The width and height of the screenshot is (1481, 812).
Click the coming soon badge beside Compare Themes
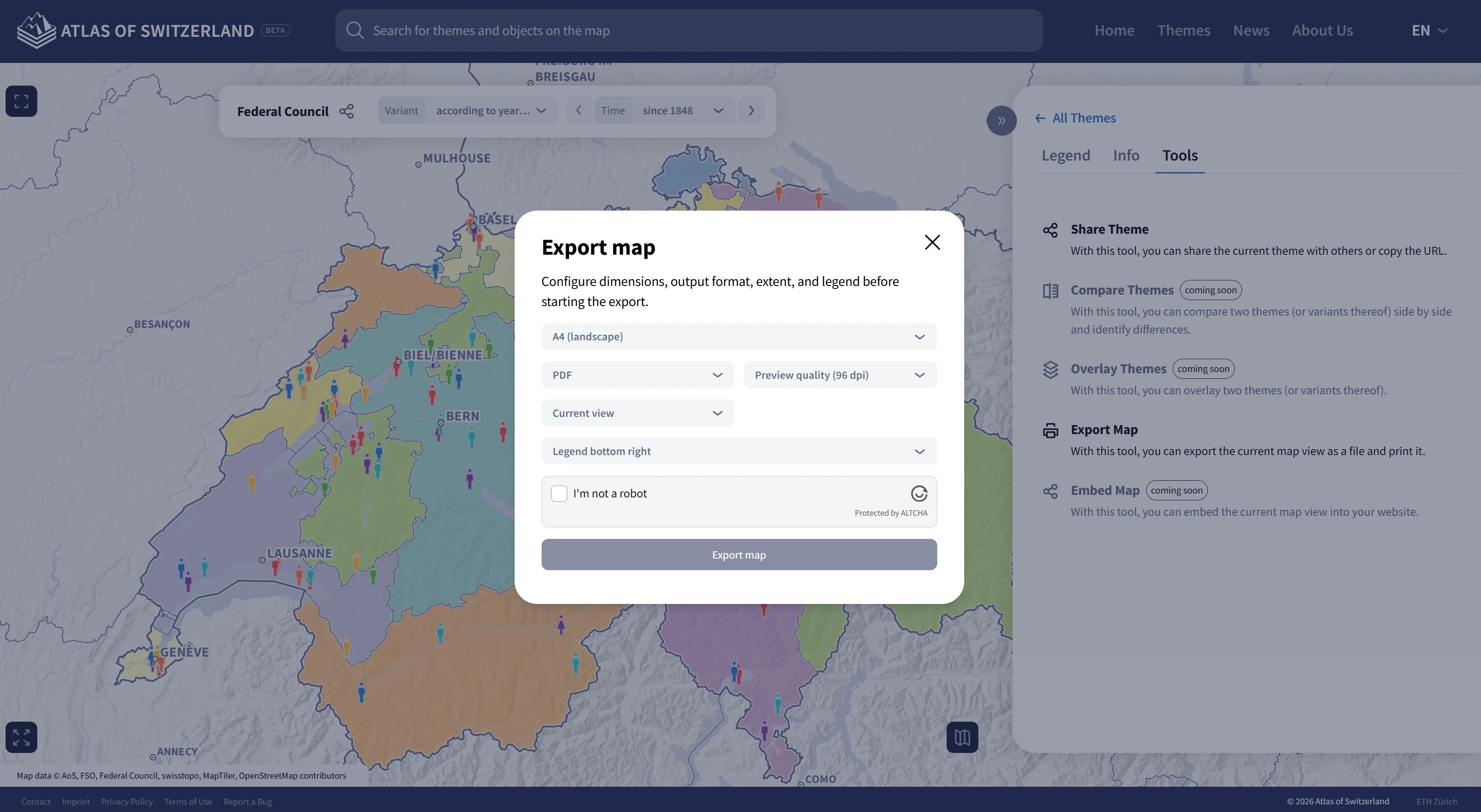1210,290
